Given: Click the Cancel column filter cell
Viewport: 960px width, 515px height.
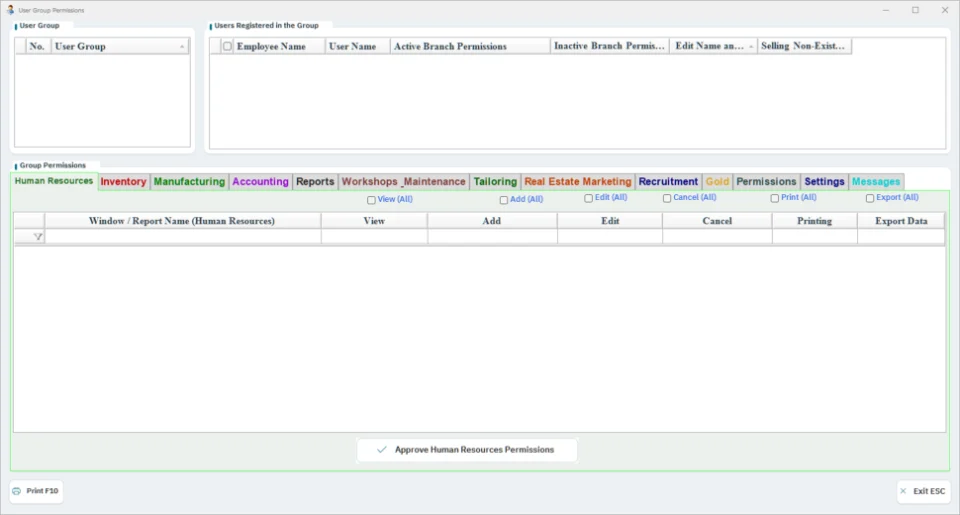Looking at the screenshot, I should pyautogui.click(x=717, y=237).
